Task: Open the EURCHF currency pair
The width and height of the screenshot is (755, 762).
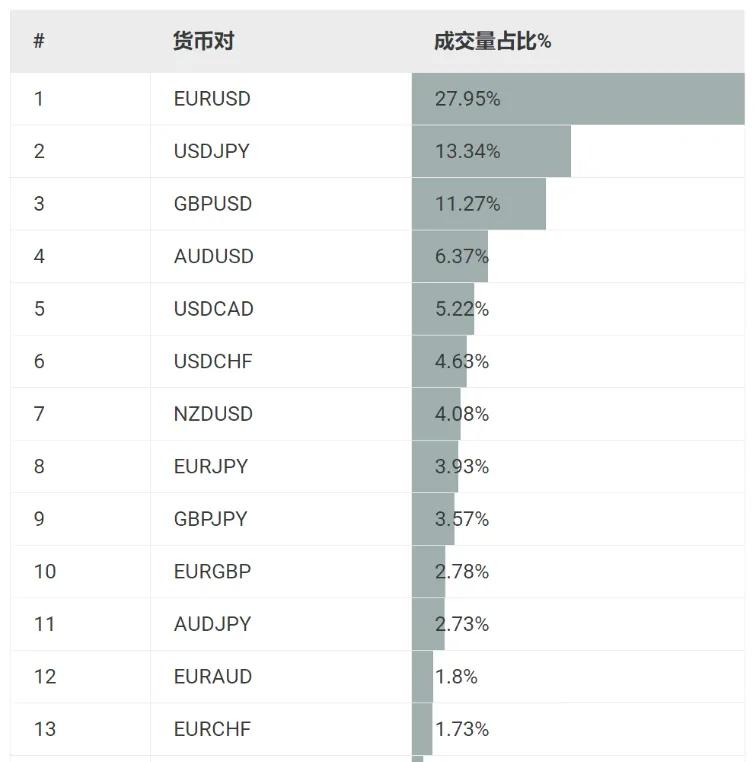Action: tap(212, 729)
